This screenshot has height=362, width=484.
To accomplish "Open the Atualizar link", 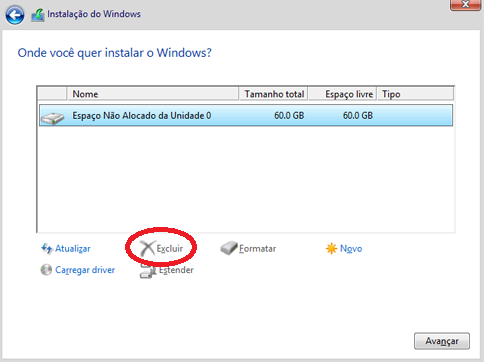I will tap(73, 249).
